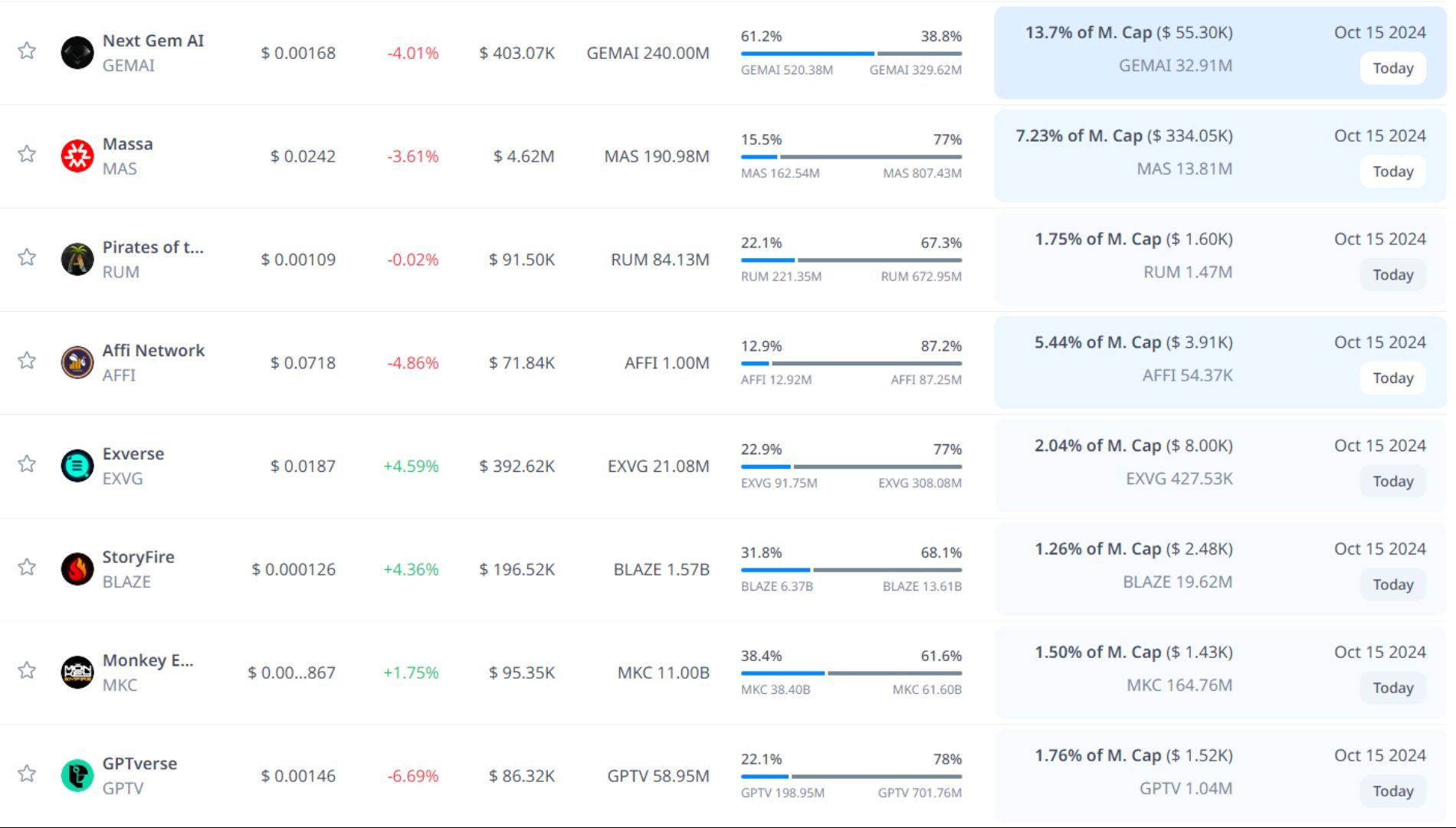Viewport: 1456px width, 828px height.
Task: Open the Affi Network name link
Action: pos(153,351)
